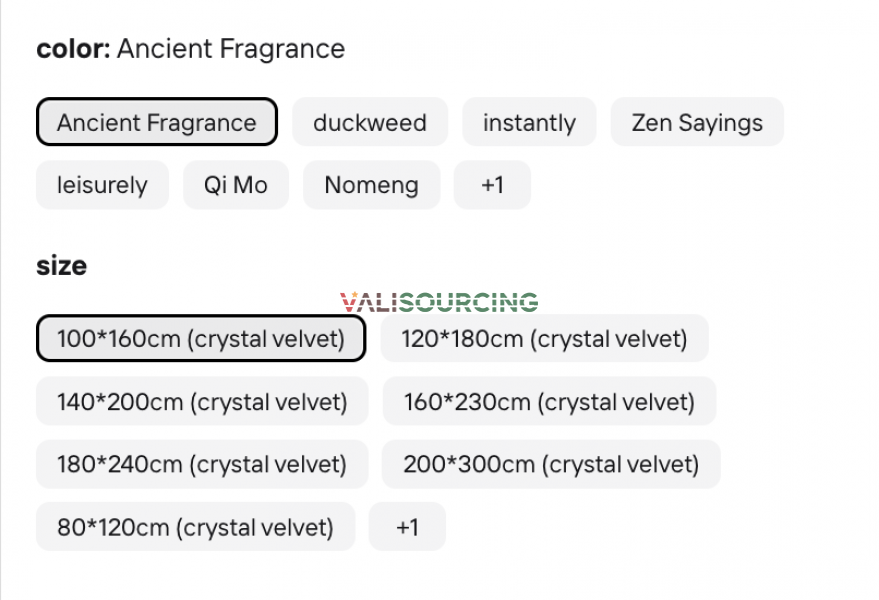Show the extra size option with +1
The image size is (879, 600).
pyautogui.click(x=407, y=527)
